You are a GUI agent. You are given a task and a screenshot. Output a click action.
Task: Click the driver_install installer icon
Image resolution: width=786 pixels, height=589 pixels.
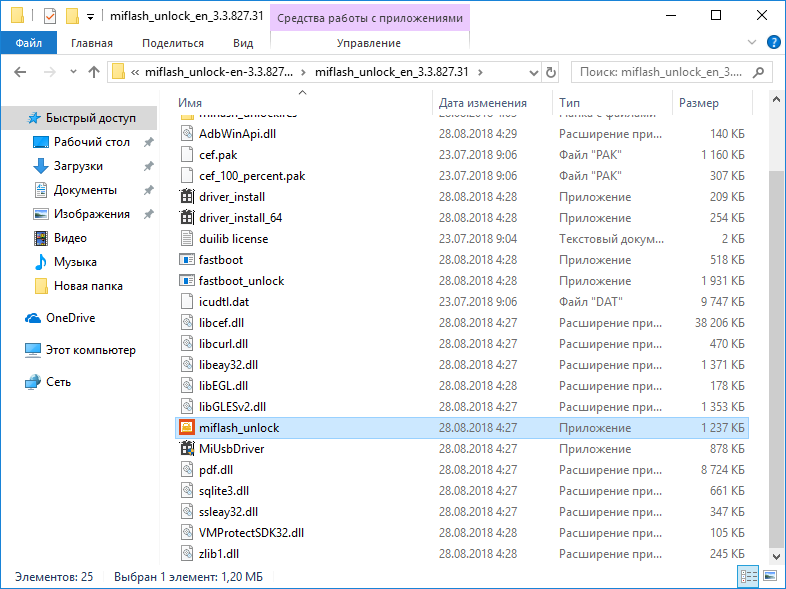click(x=186, y=197)
